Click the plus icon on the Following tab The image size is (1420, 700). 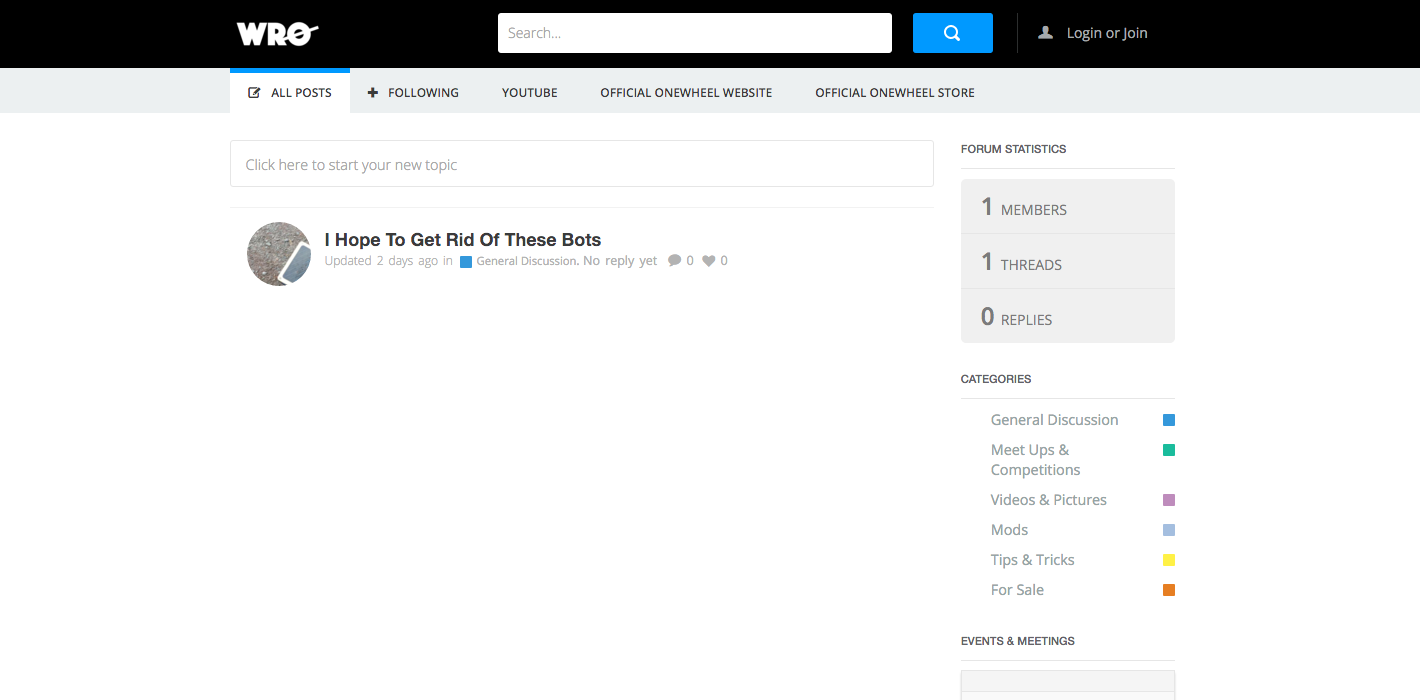(372, 92)
